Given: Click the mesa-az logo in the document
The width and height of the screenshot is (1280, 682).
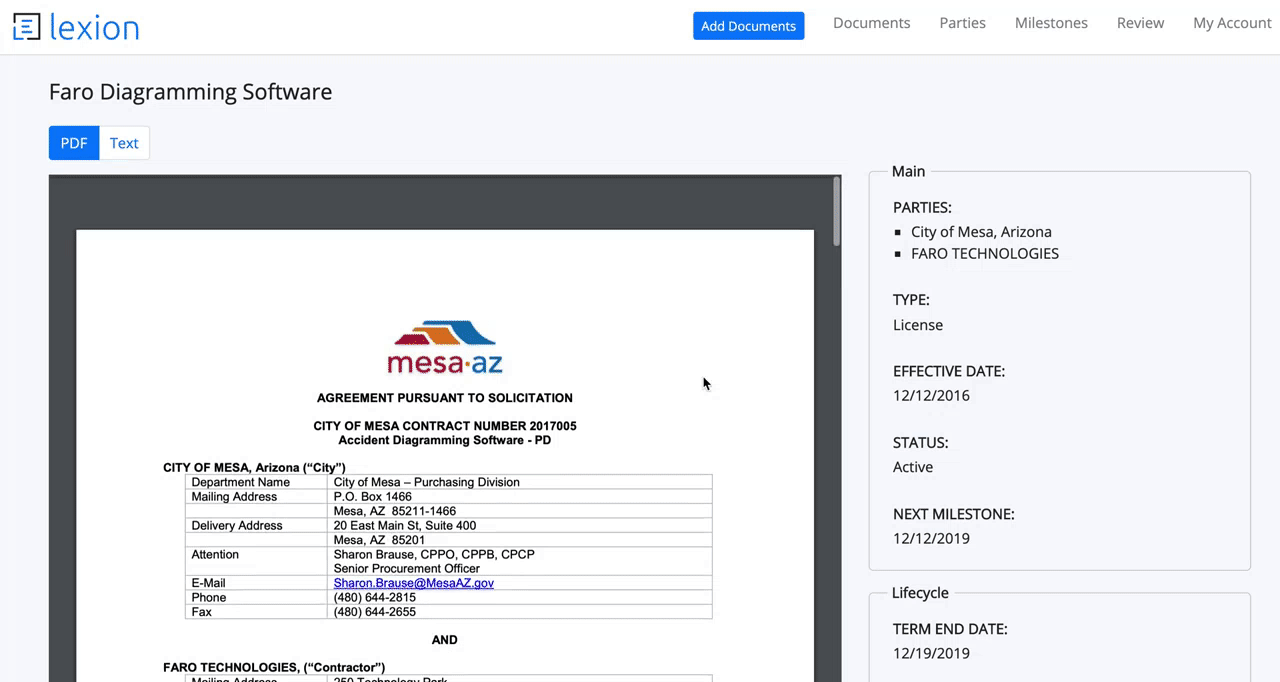Looking at the screenshot, I should coord(444,348).
